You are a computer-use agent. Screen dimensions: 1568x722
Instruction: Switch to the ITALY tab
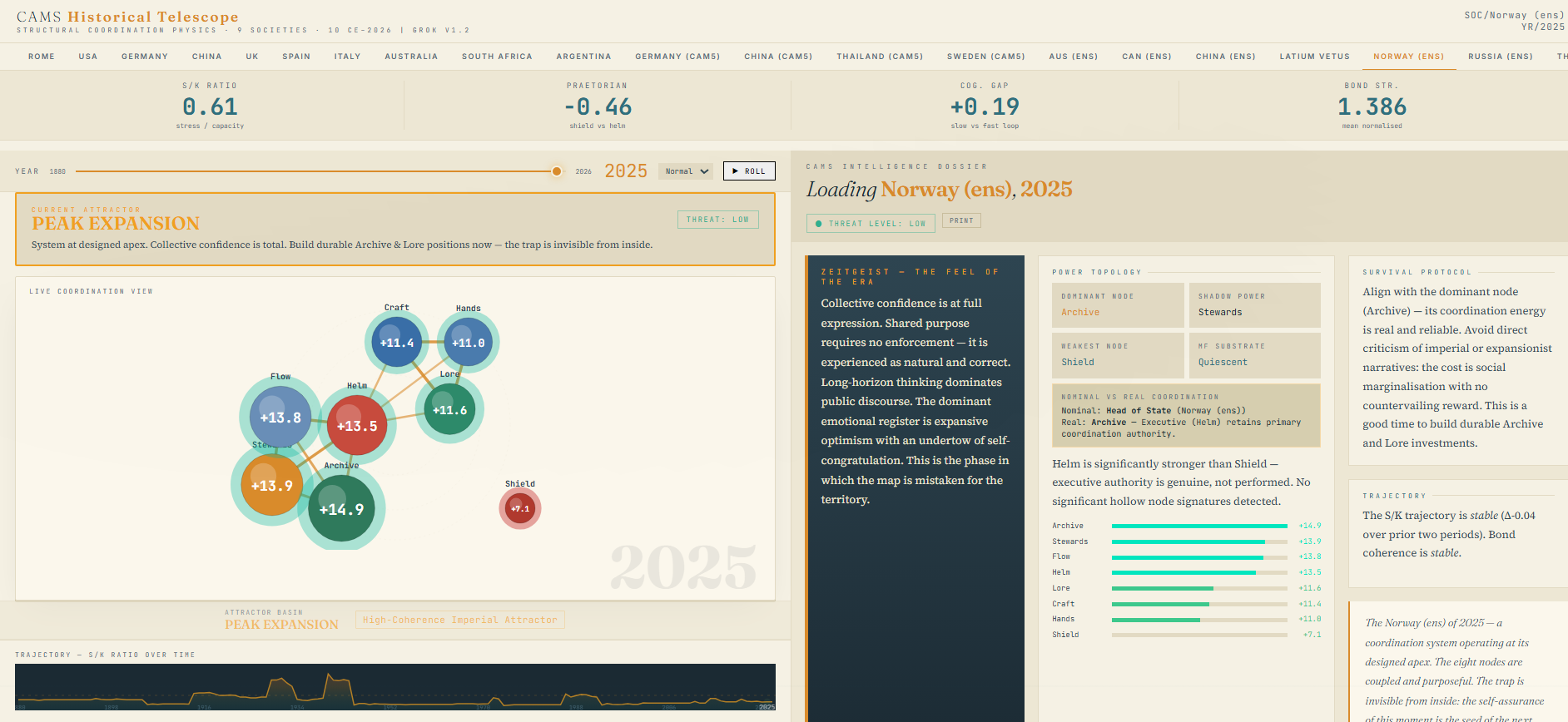[x=348, y=57]
